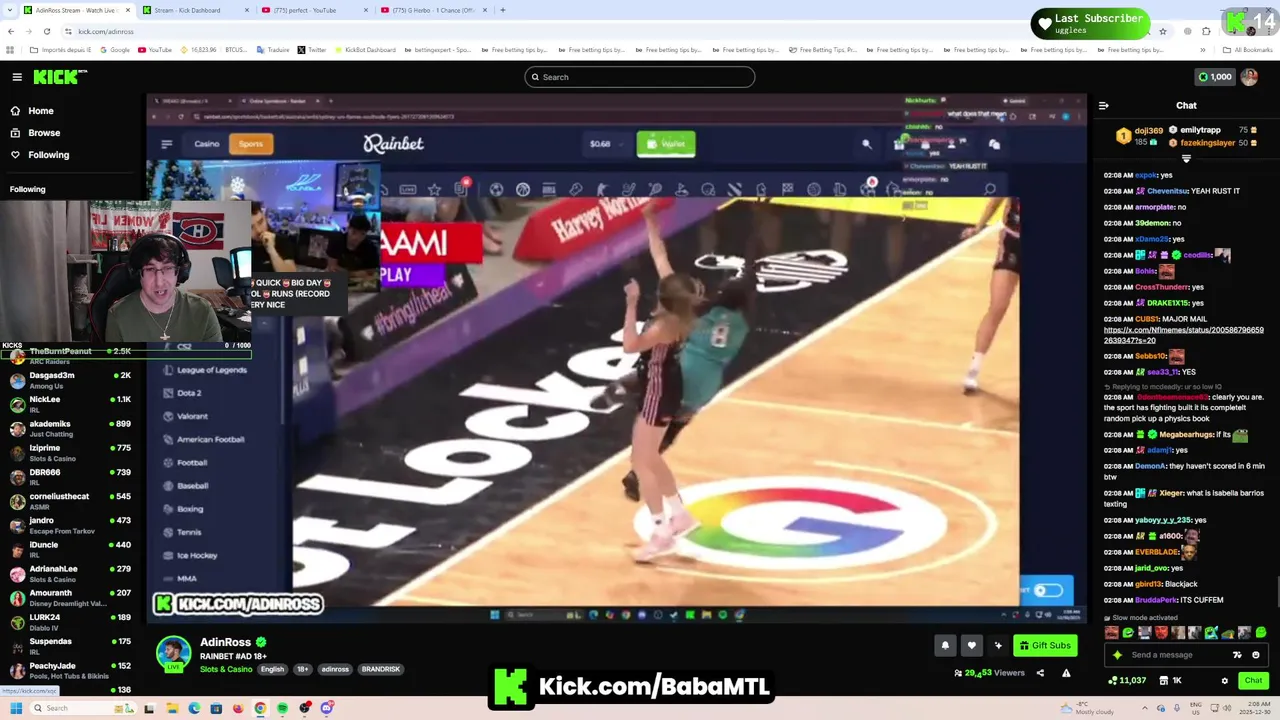Click the 7TV icon in message box

tap(1237, 655)
